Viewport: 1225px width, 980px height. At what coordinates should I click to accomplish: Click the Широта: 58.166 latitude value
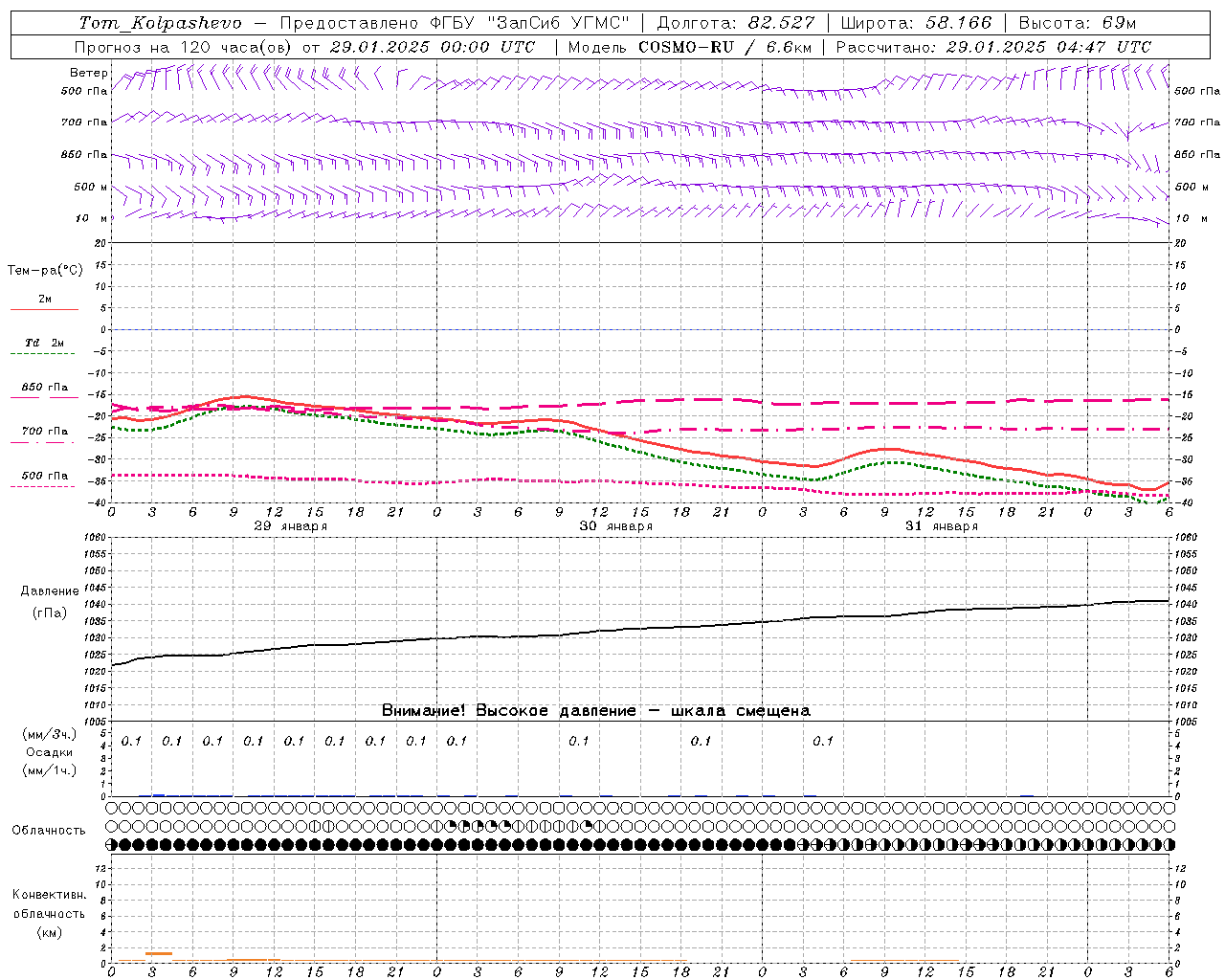click(x=916, y=23)
